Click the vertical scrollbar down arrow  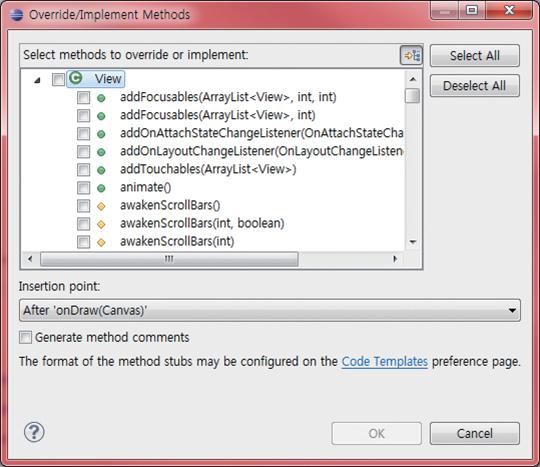pos(413,242)
